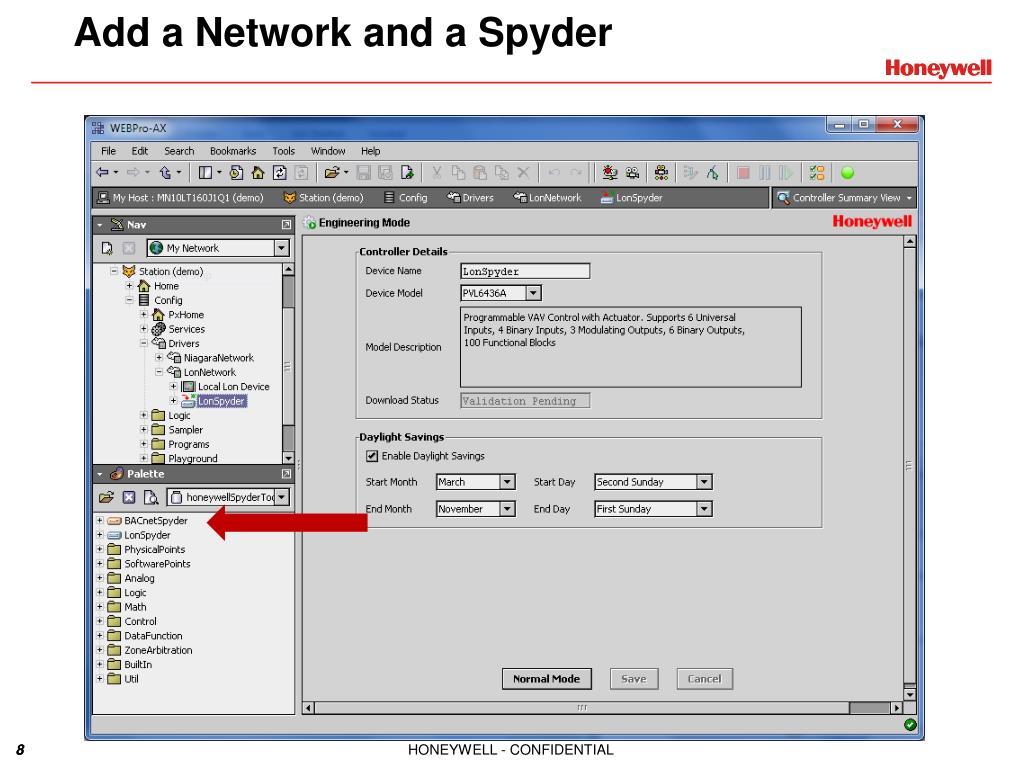Click the Refresh toolbar icon
The height and width of the screenshot is (768, 1024).
280,172
